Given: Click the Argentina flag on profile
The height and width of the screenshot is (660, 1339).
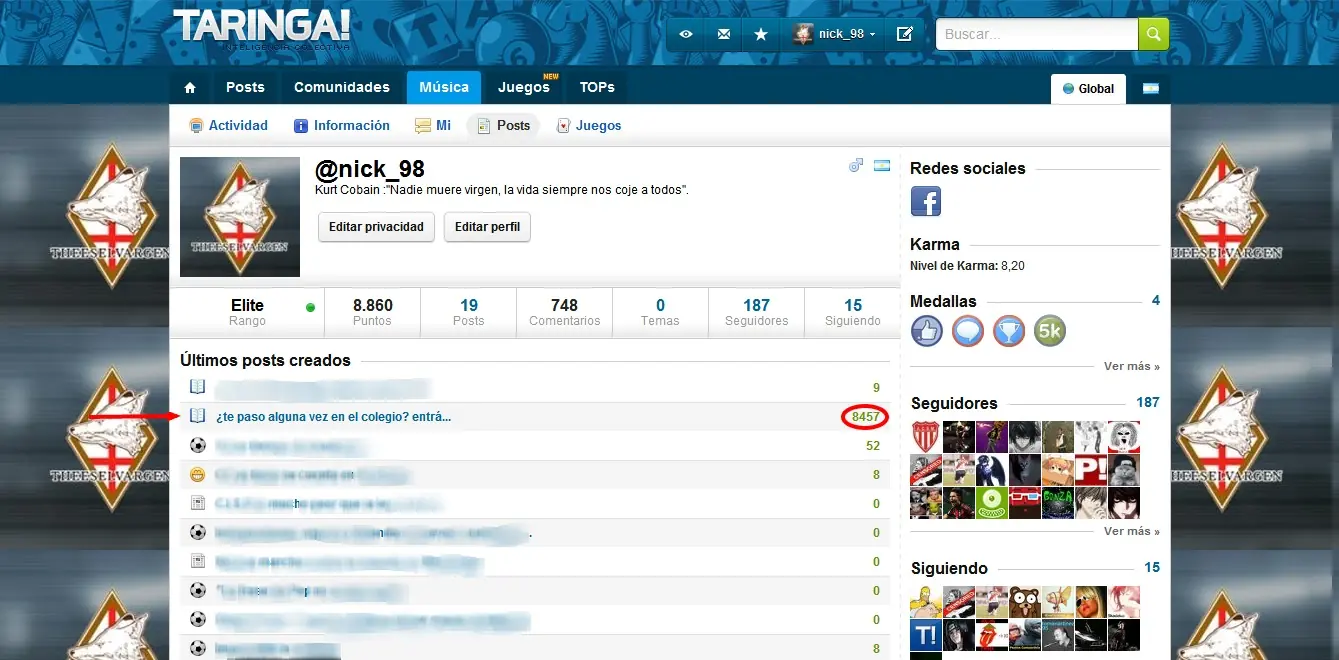Looking at the screenshot, I should pos(881,166).
